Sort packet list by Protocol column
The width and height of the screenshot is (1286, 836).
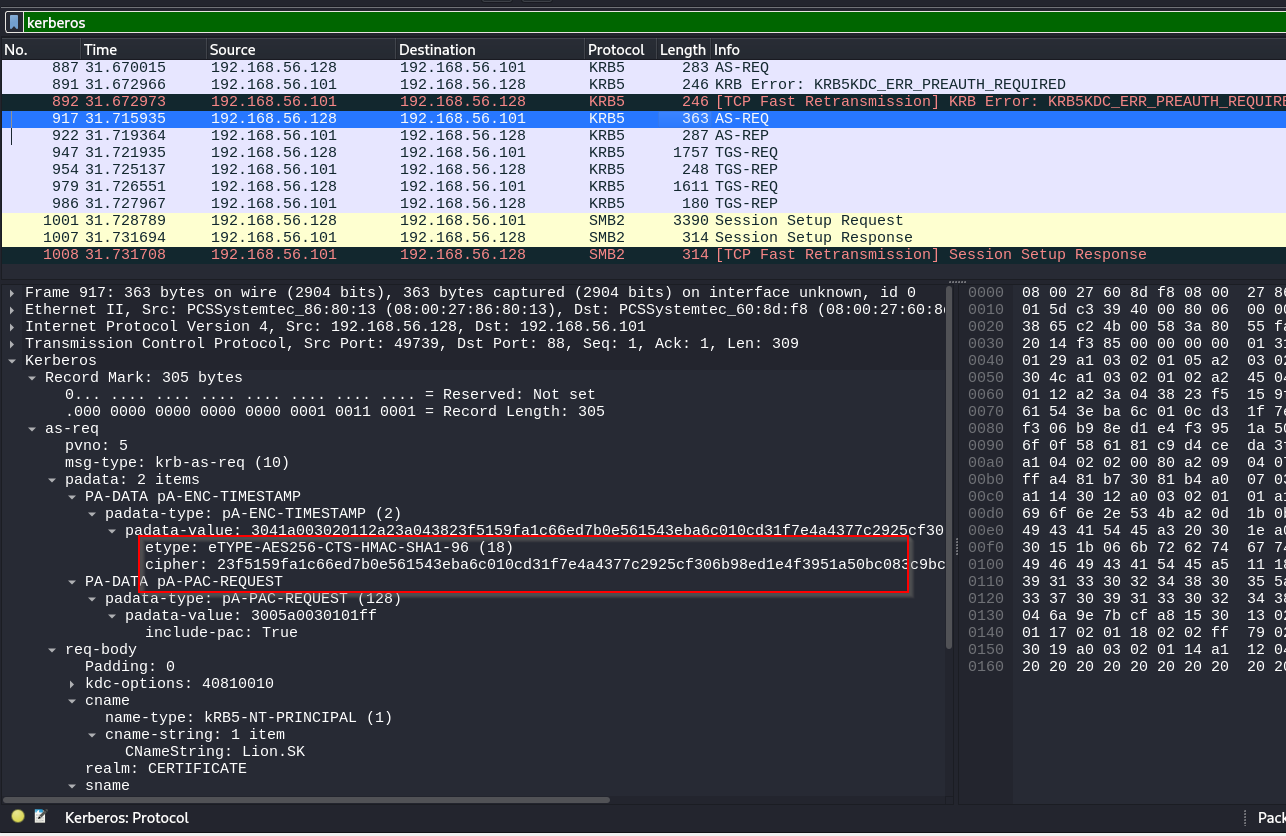click(x=616, y=50)
